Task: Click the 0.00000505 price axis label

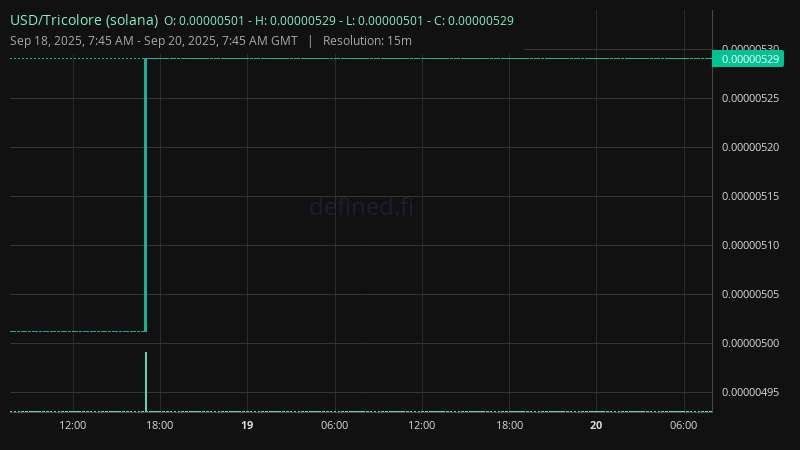Action: point(751,294)
